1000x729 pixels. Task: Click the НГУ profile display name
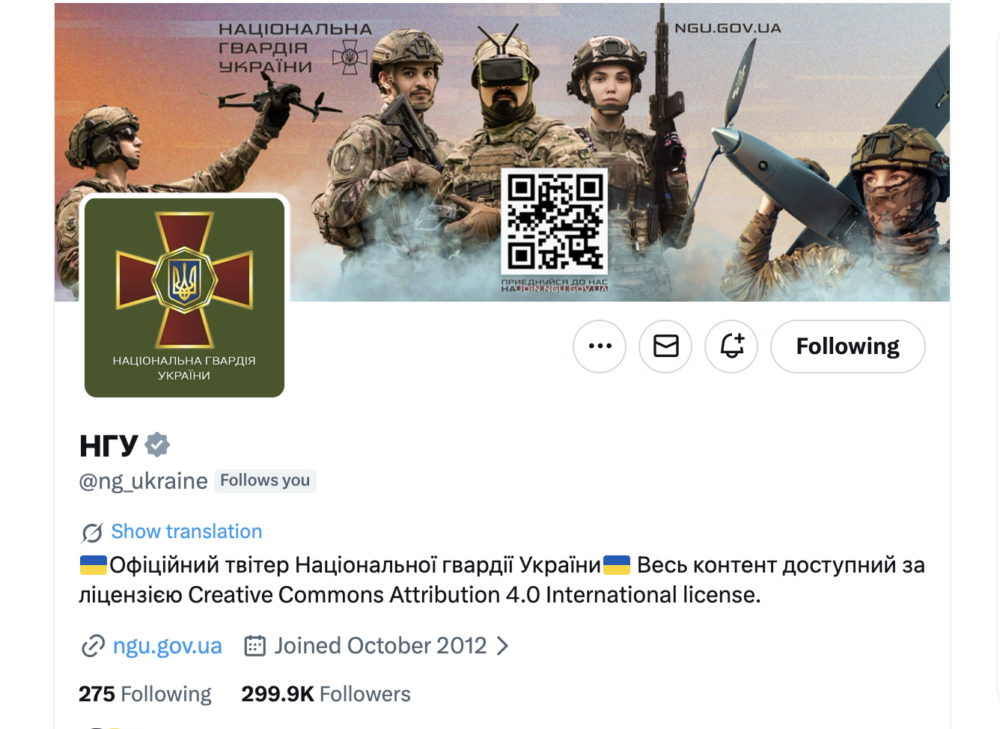108,445
